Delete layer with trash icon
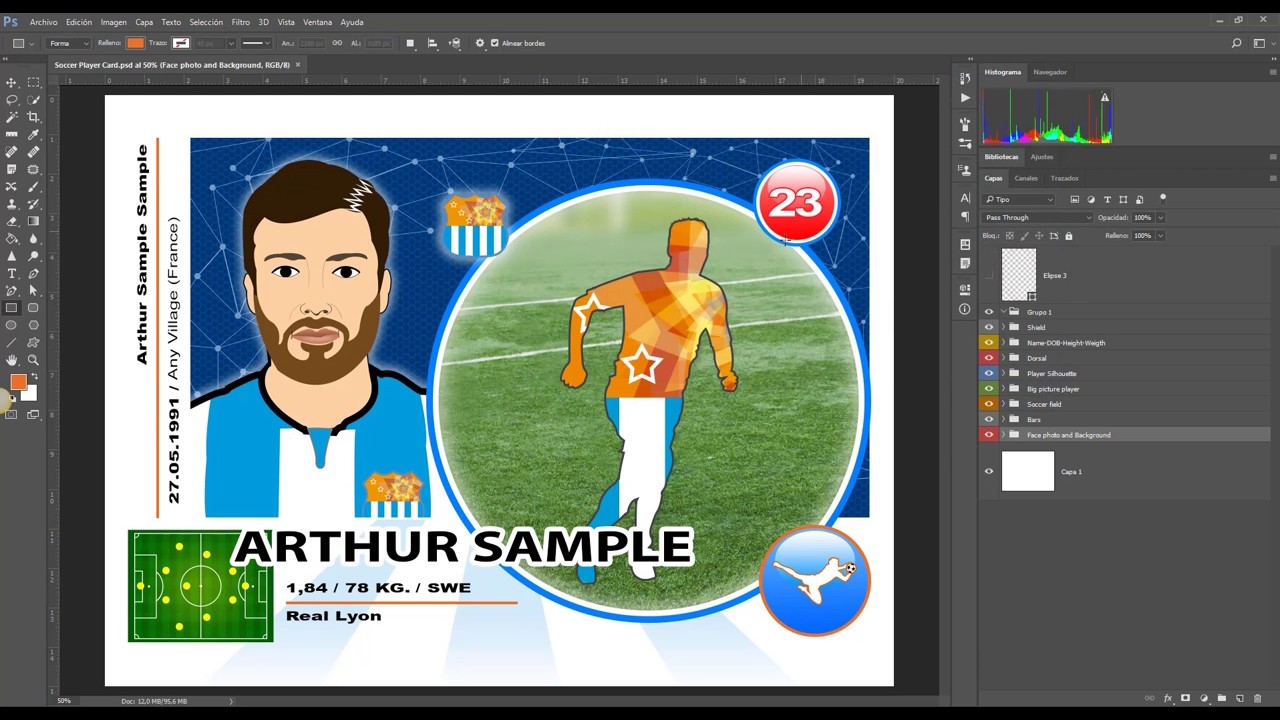1280x720 pixels. [x=1258, y=698]
